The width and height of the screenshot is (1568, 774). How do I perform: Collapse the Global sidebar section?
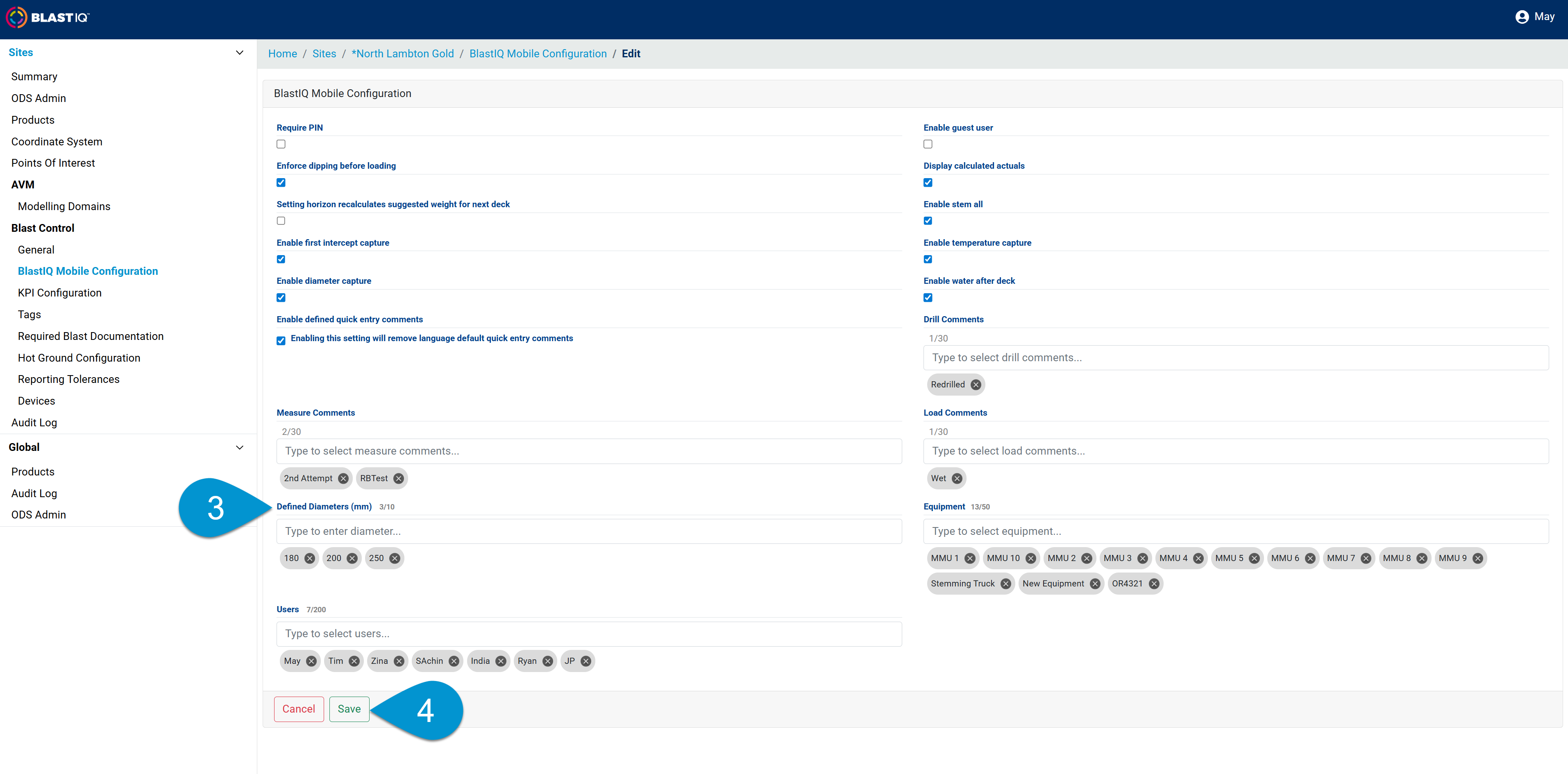click(239, 447)
